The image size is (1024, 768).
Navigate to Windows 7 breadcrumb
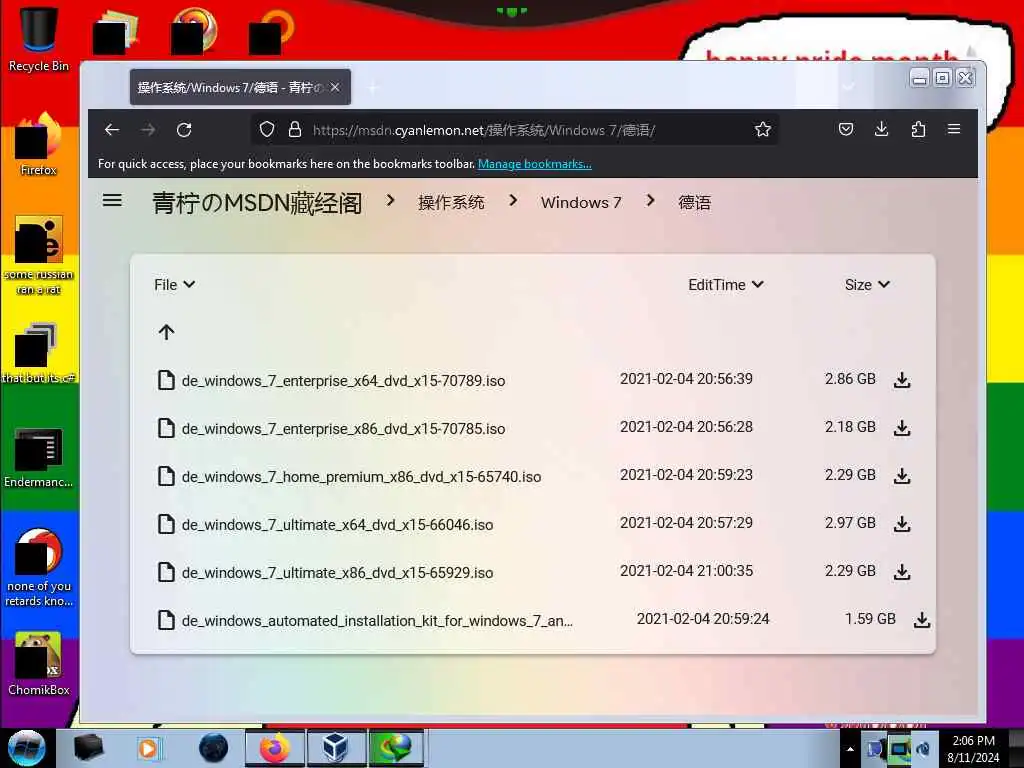point(581,202)
